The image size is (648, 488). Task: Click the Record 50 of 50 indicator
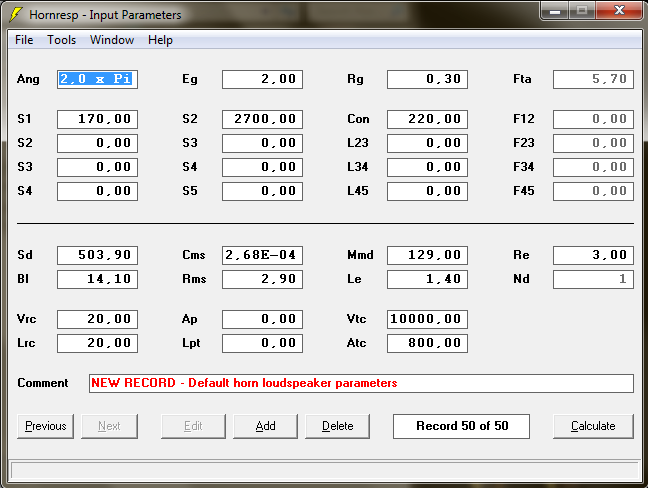click(462, 426)
